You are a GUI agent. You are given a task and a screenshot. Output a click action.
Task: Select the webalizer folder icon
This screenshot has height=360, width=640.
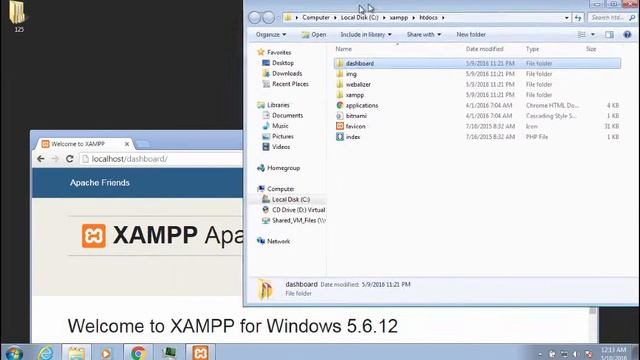(340, 84)
